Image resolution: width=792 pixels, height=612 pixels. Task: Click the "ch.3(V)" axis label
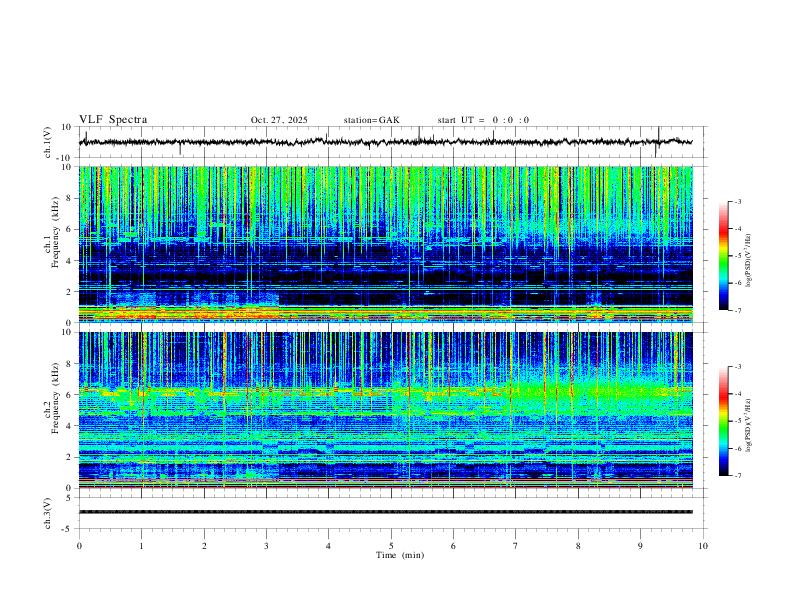click(48, 514)
